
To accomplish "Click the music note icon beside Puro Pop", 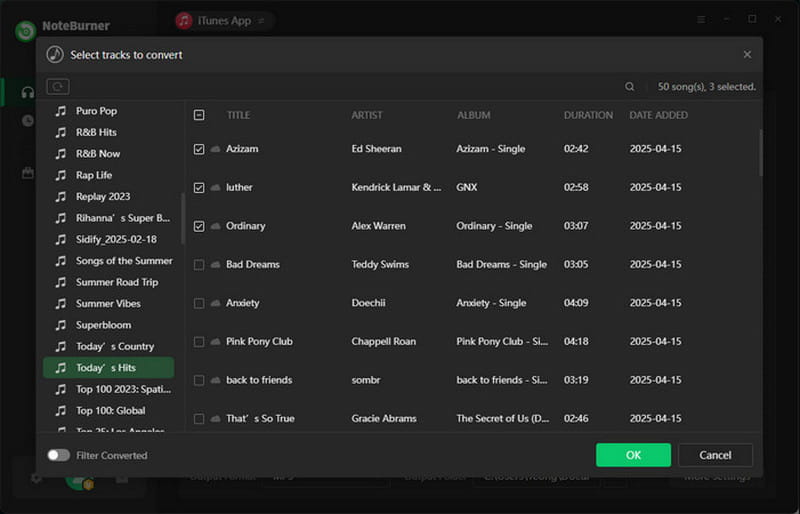I will pyautogui.click(x=61, y=111).
